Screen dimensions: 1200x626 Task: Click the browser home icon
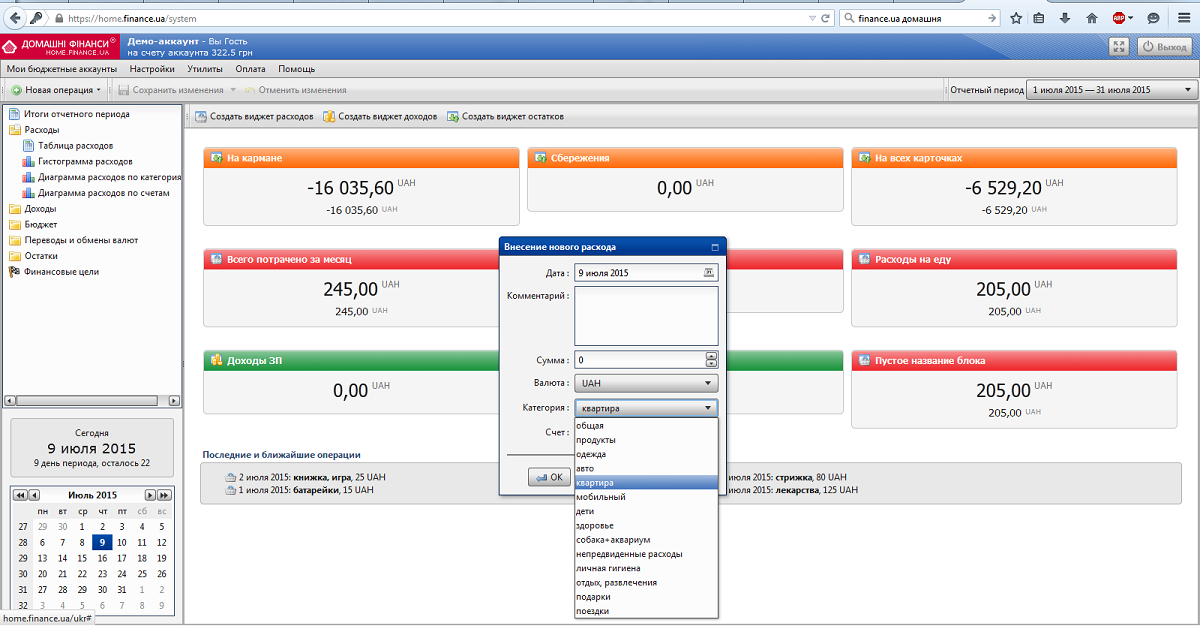[x=1092, y=18]
